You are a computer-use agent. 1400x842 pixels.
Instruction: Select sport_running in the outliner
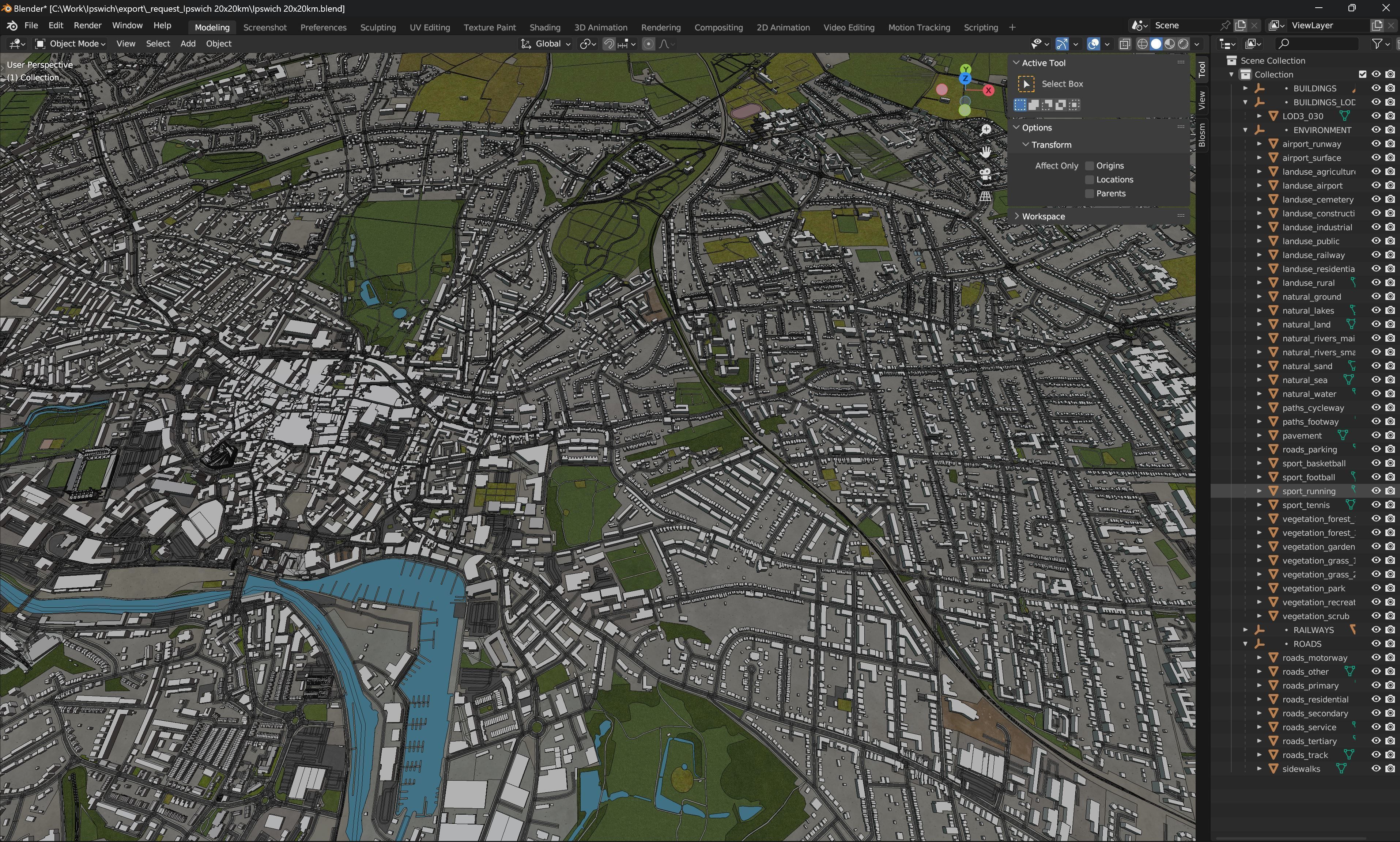pyautogui.click(x=1309, y=492)
